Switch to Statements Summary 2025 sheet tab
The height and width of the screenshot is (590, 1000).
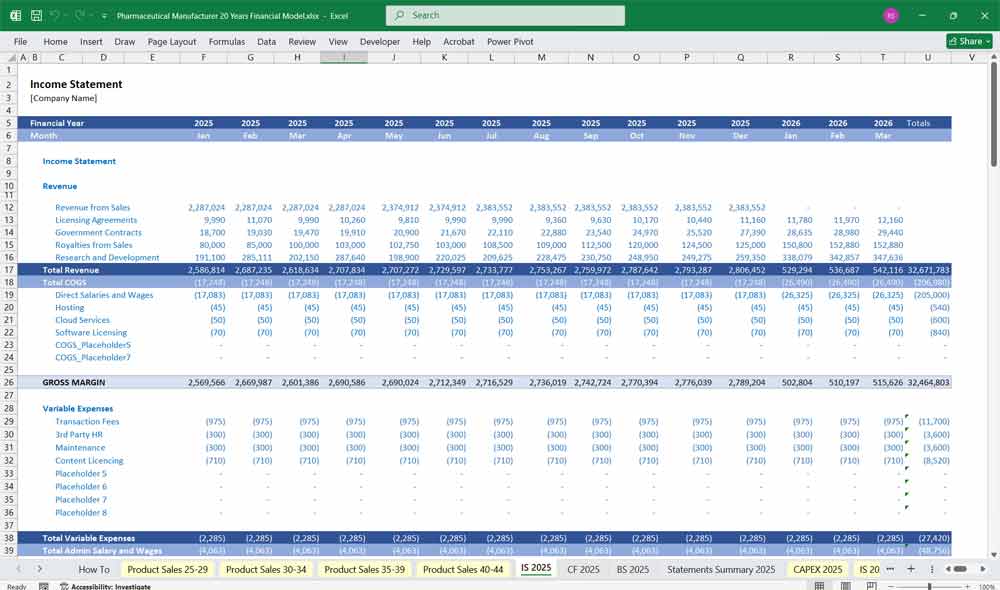tap(721, 569)
